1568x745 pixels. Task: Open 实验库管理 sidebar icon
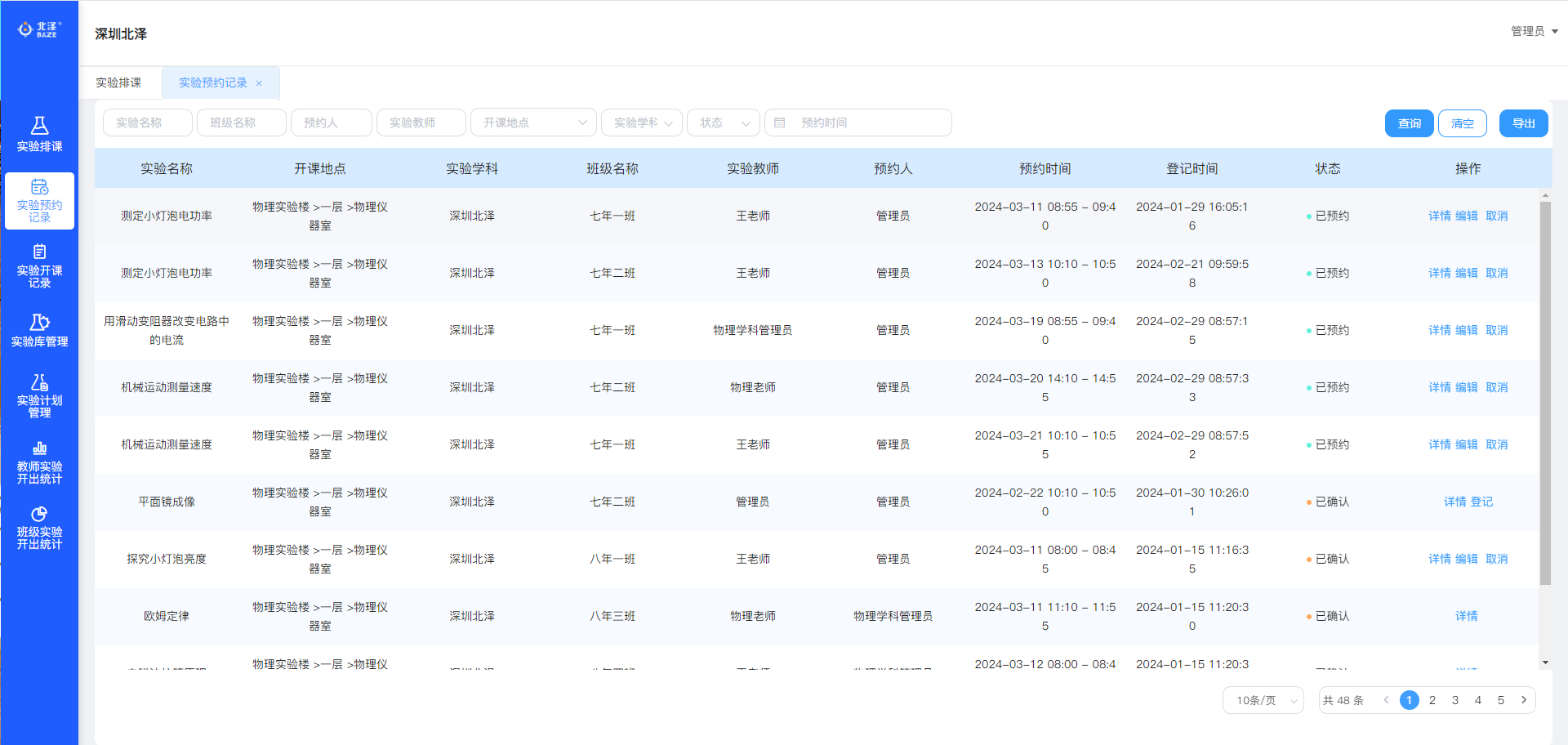point(39,323)
